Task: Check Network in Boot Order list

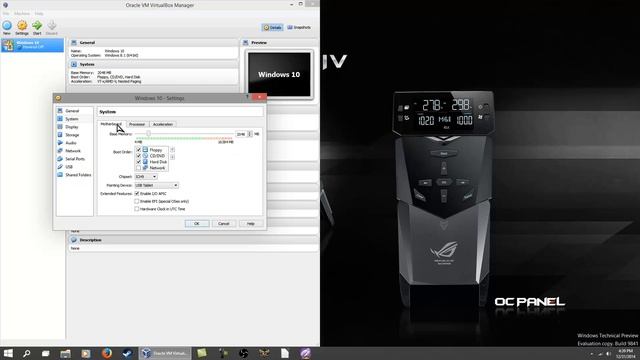Action: [x=138, y=168]
